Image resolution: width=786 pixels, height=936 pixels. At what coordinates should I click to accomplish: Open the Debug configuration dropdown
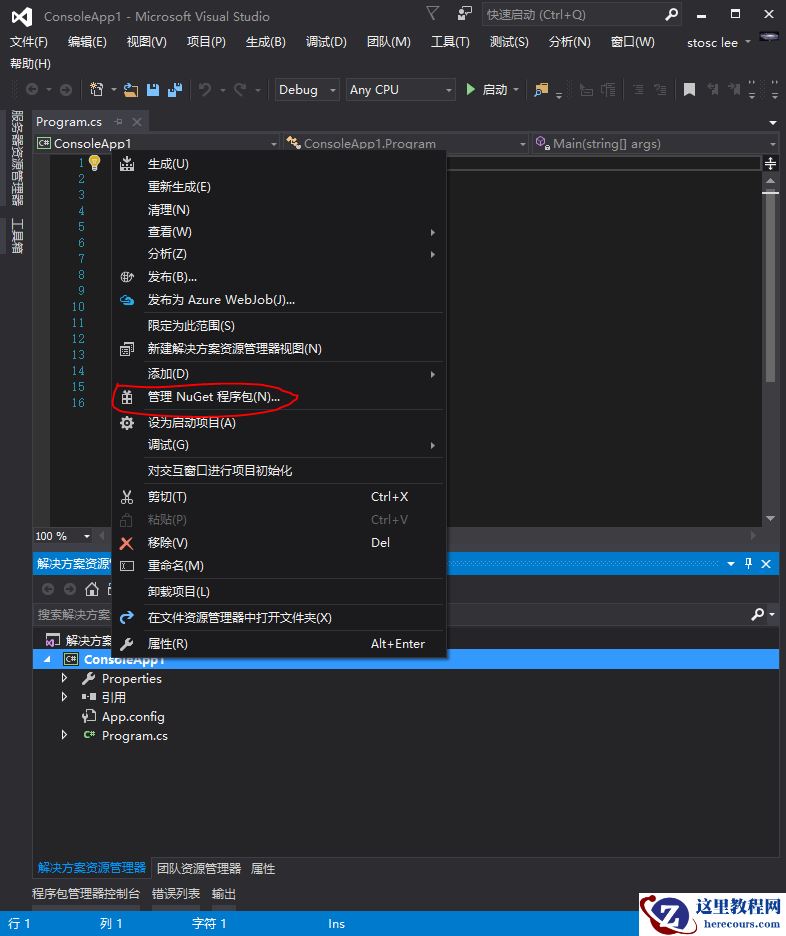pyautogui.click(x=307, y=90)
